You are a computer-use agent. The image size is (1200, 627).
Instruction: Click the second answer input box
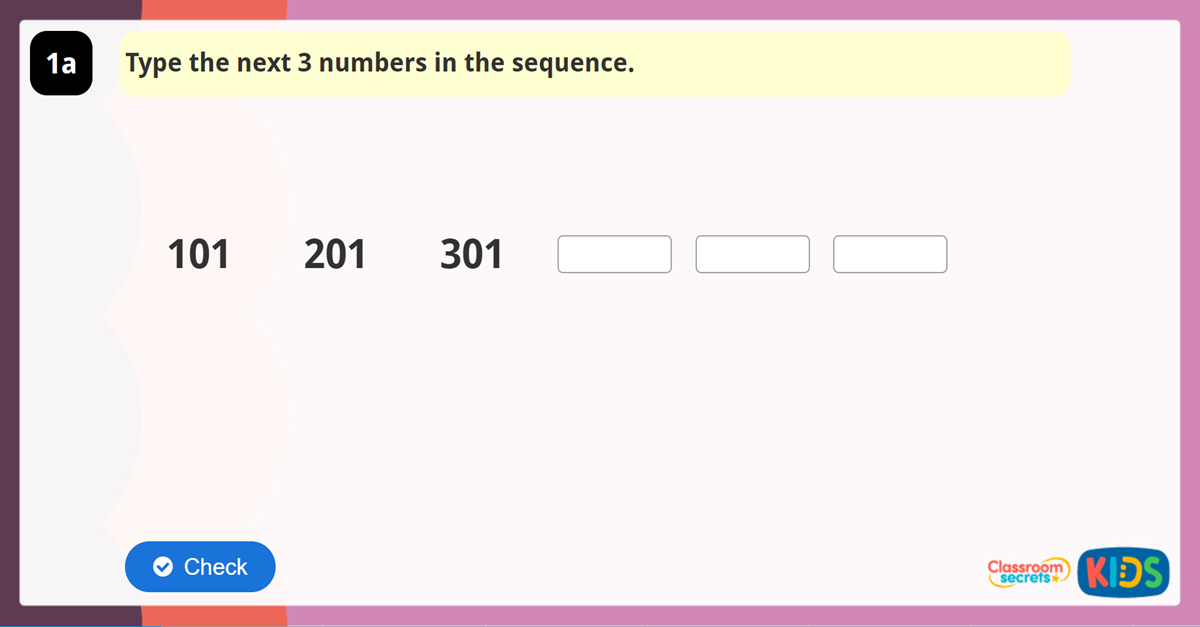[752, 254]
